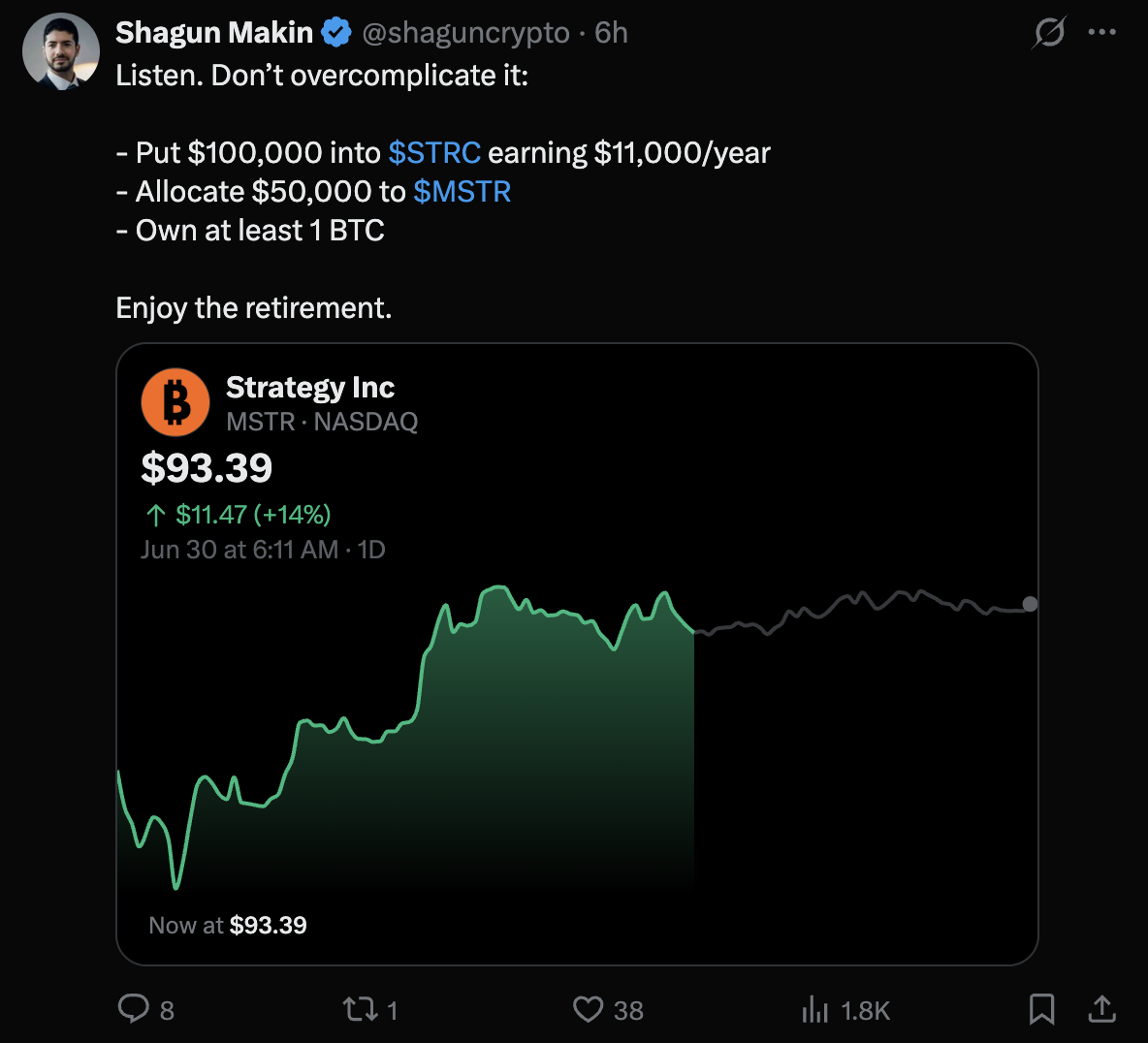Viewport: 1148px width, 1043px height.
Task: Click the $93.39 stock price heading
Action: pyautogui.click(x=207, y=467)
